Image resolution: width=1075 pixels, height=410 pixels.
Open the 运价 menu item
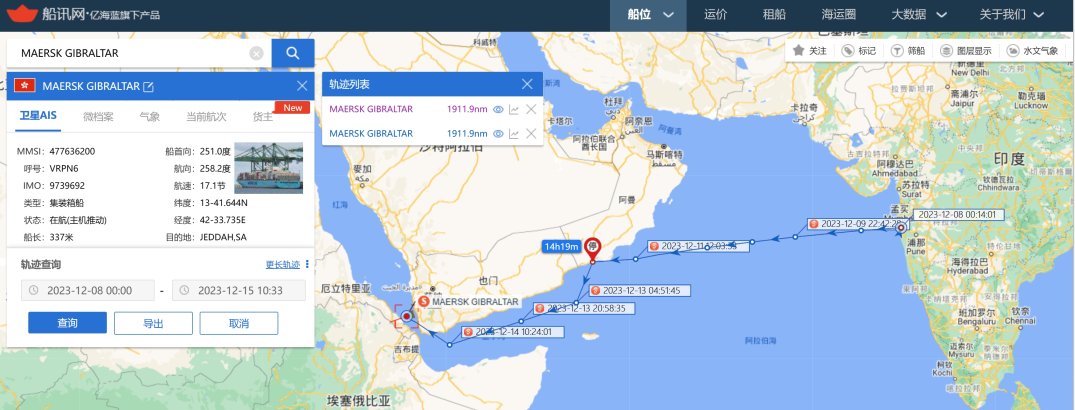(x=715, y=14)
